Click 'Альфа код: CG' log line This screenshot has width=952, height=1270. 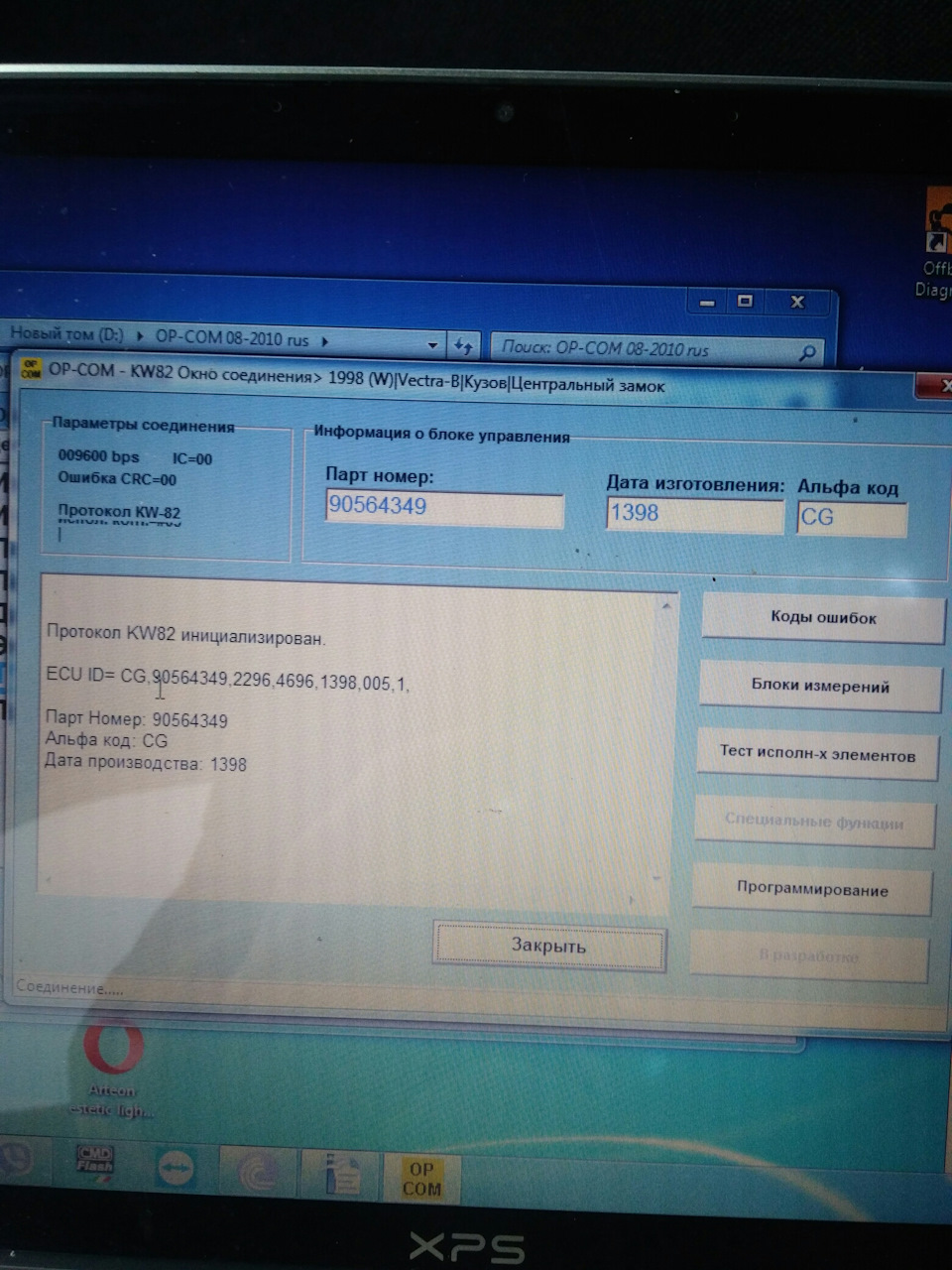[x=106, y=741]
